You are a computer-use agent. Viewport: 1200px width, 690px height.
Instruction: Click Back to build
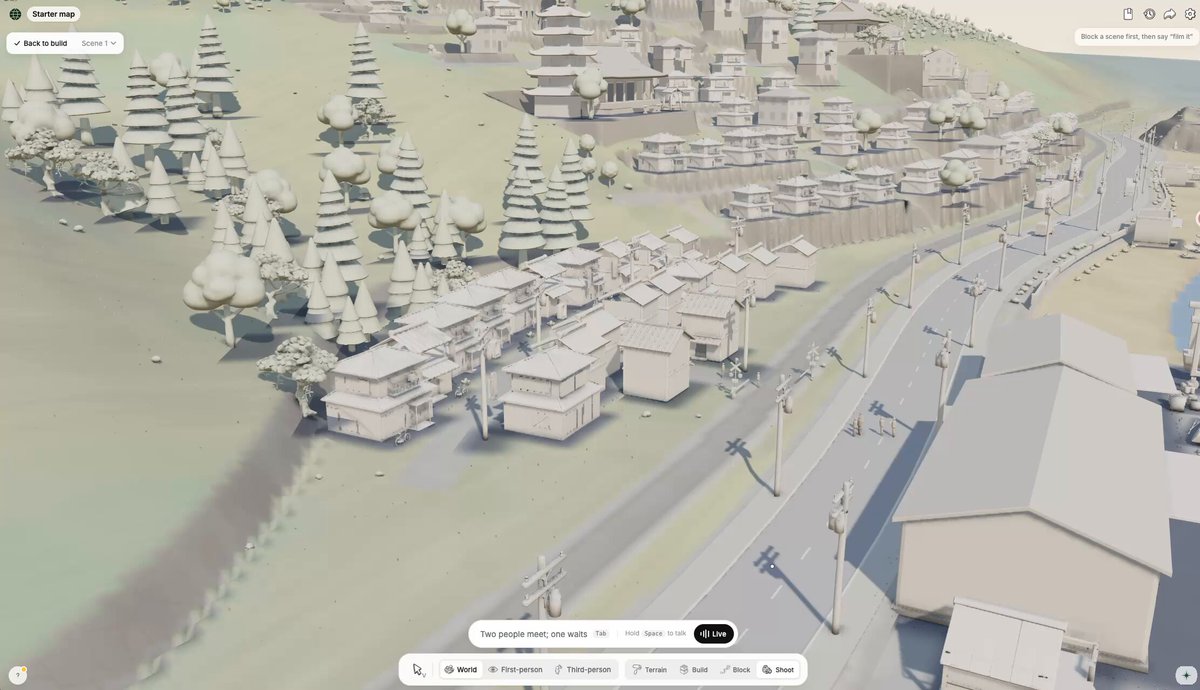40,43
